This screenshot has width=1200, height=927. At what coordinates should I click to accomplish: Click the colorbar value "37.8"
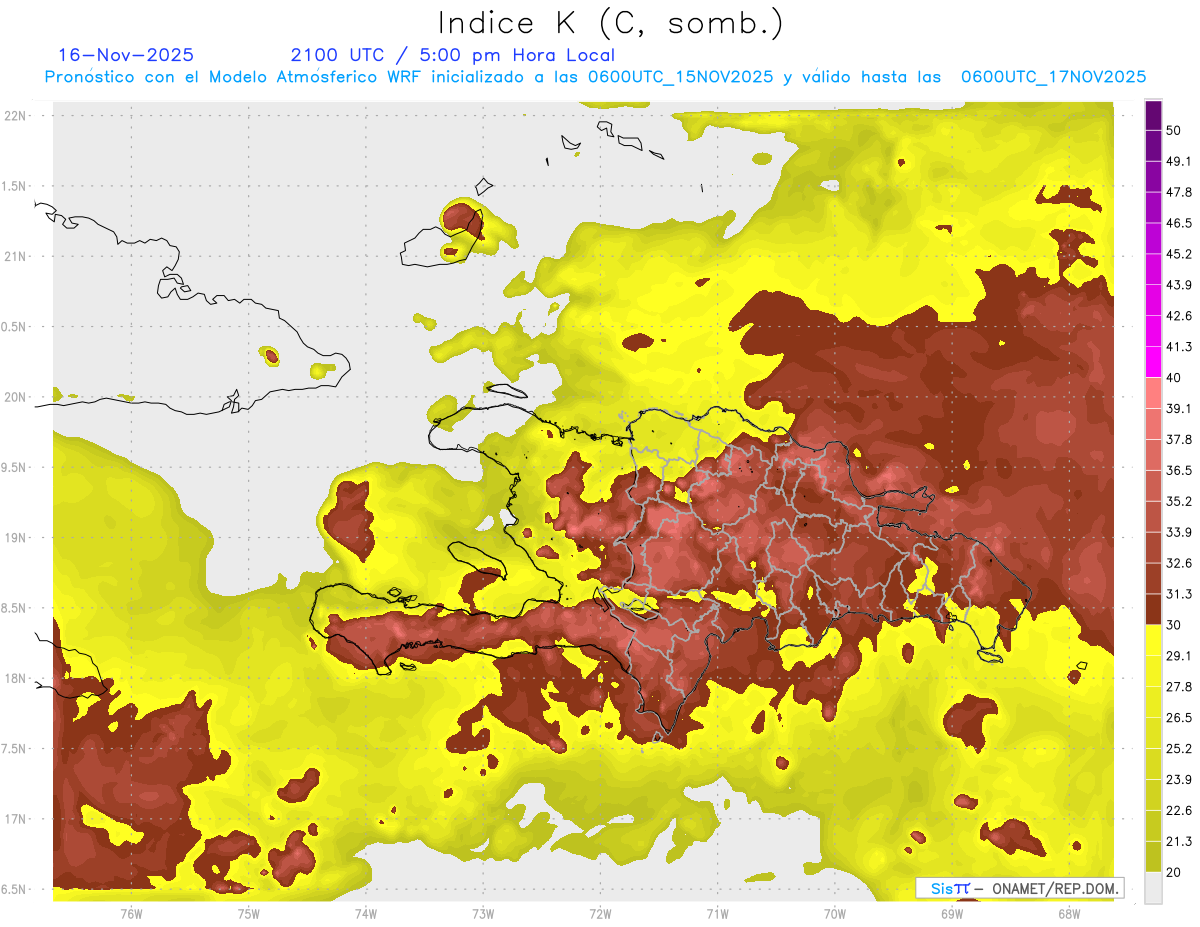point(1178,439)
